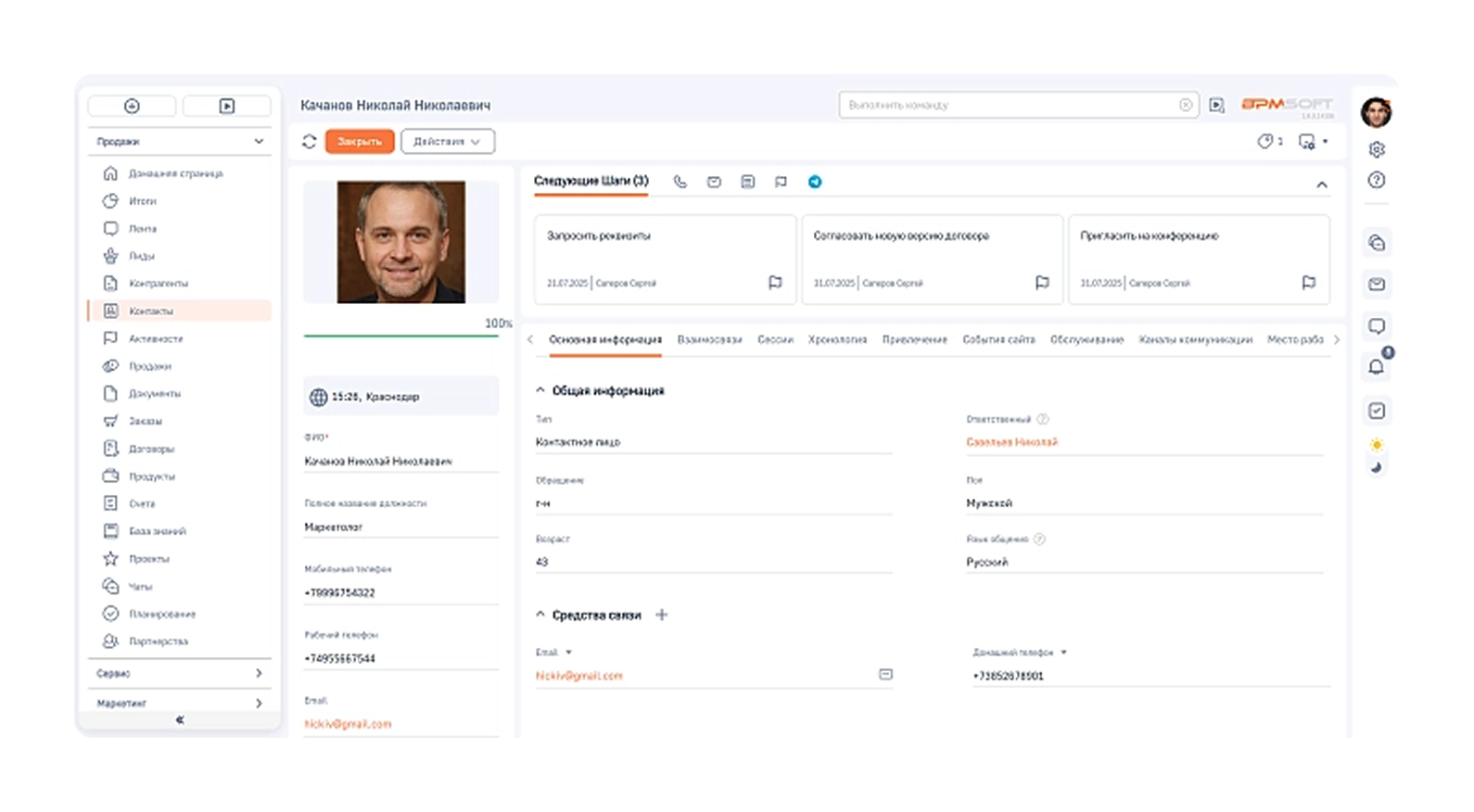Collapse the Средства связи section
Image resolution: width=1474 pixels, height=812 pixels.
click(x=540, y=615)
